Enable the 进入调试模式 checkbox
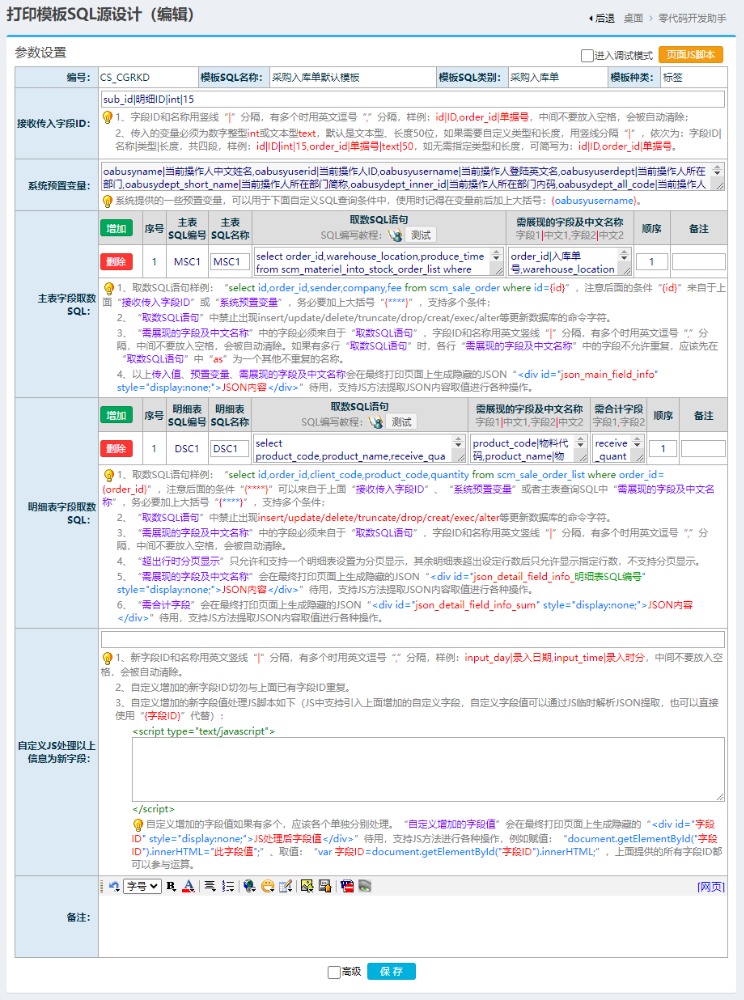Screen dimensions: 744x1000 pos(587,56)
